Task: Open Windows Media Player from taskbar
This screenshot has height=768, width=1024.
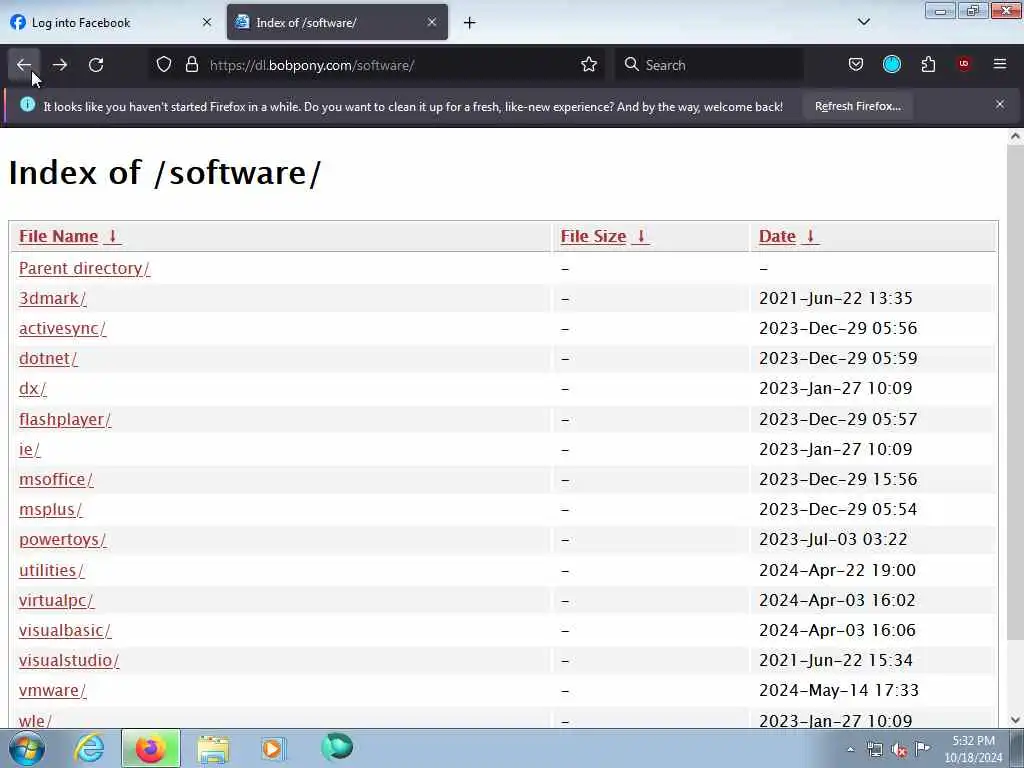Action: click(x=273, y=748)
